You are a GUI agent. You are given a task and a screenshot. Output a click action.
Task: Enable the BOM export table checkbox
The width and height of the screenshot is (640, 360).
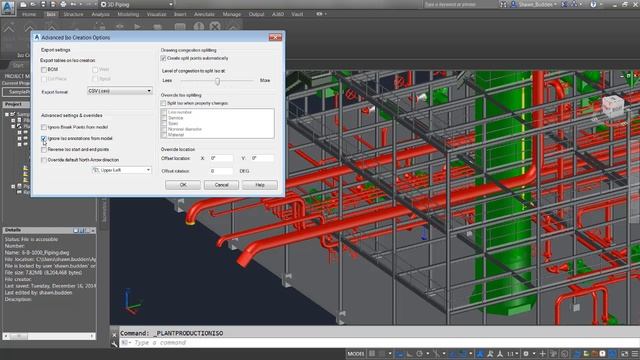coord(44,70)
